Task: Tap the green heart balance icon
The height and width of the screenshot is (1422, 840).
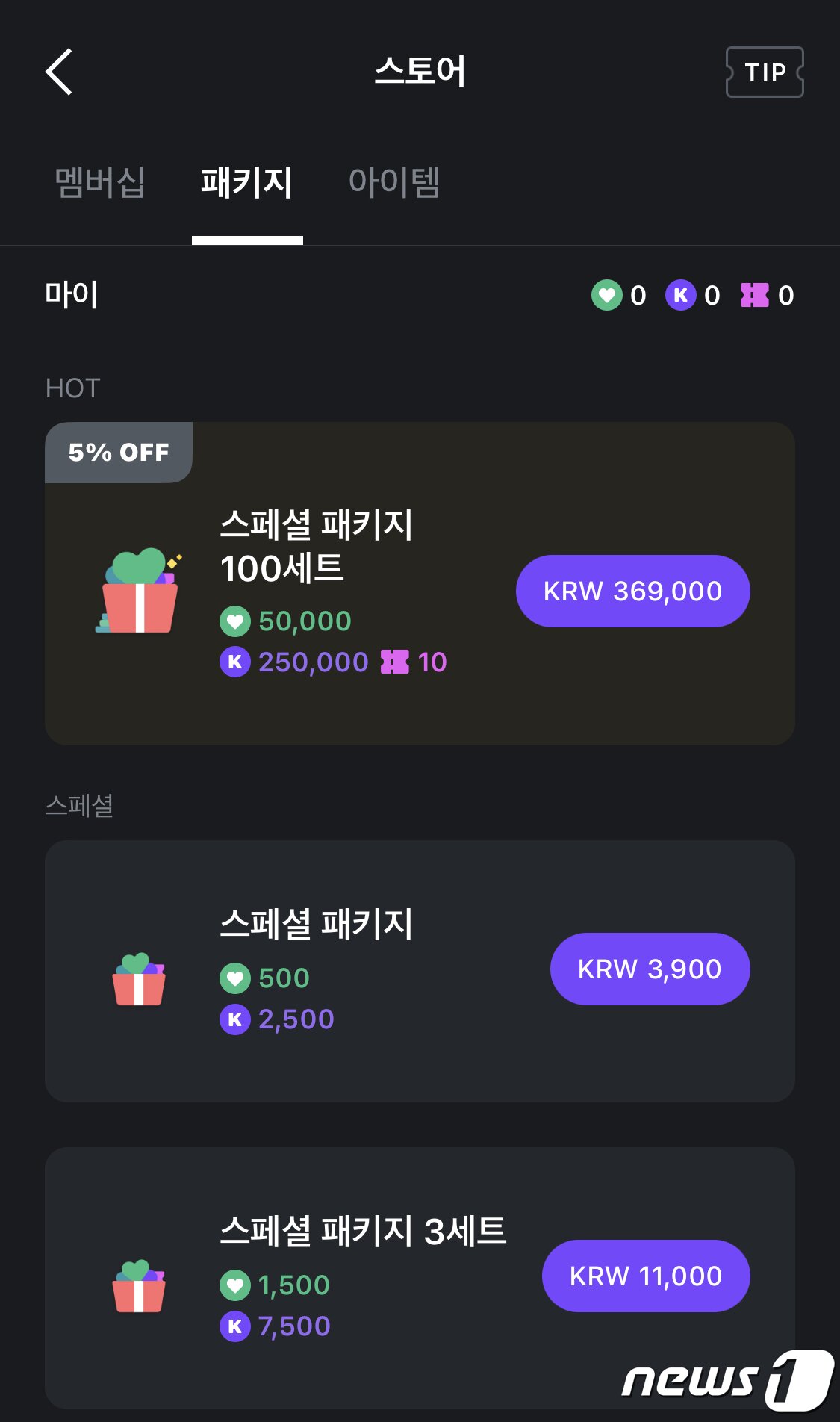Action: pos(607,295)
